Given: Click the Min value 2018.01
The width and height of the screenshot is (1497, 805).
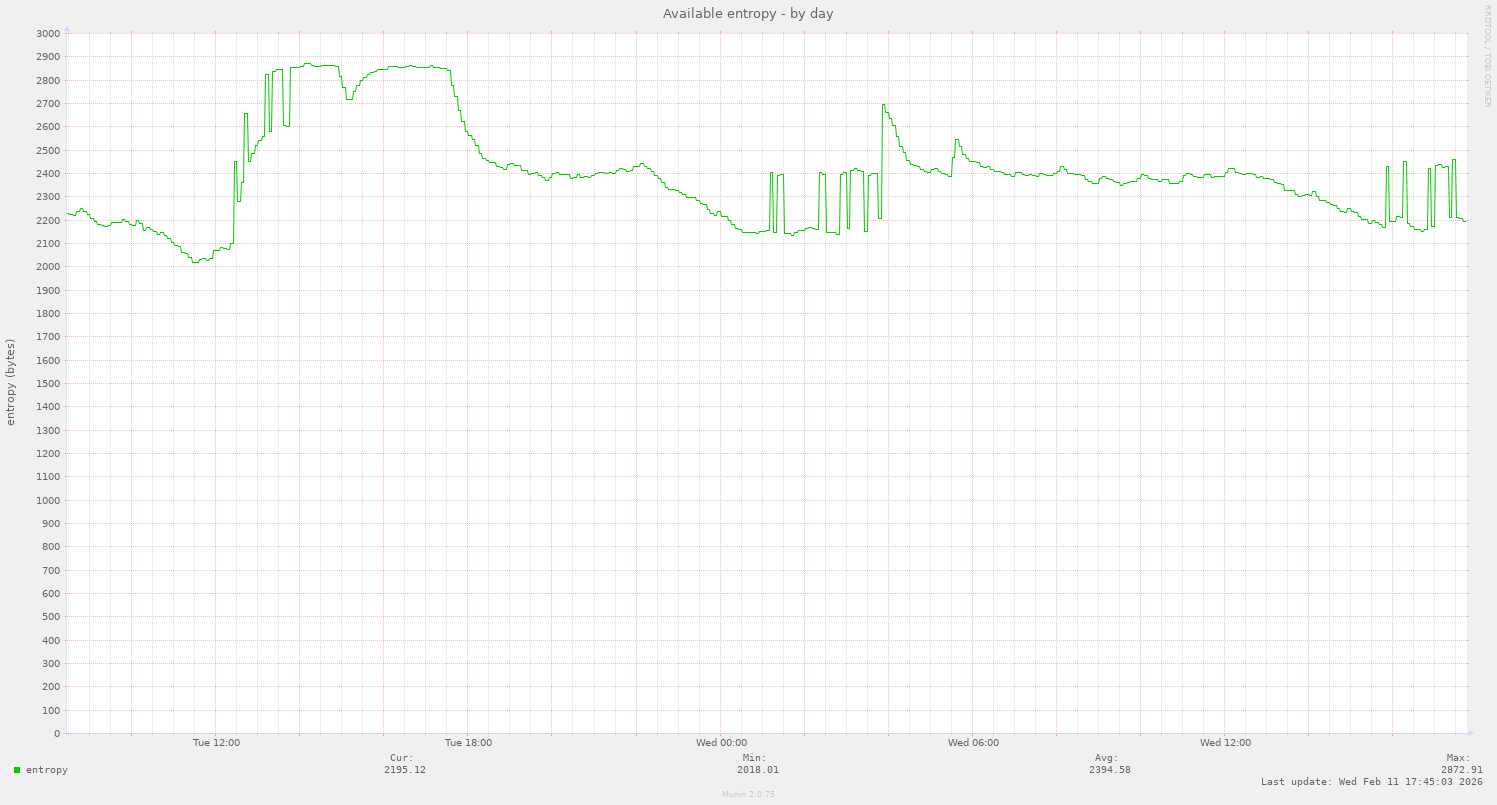Looking at the screenshot, I should pyautogui.click(x=757, y=770).
